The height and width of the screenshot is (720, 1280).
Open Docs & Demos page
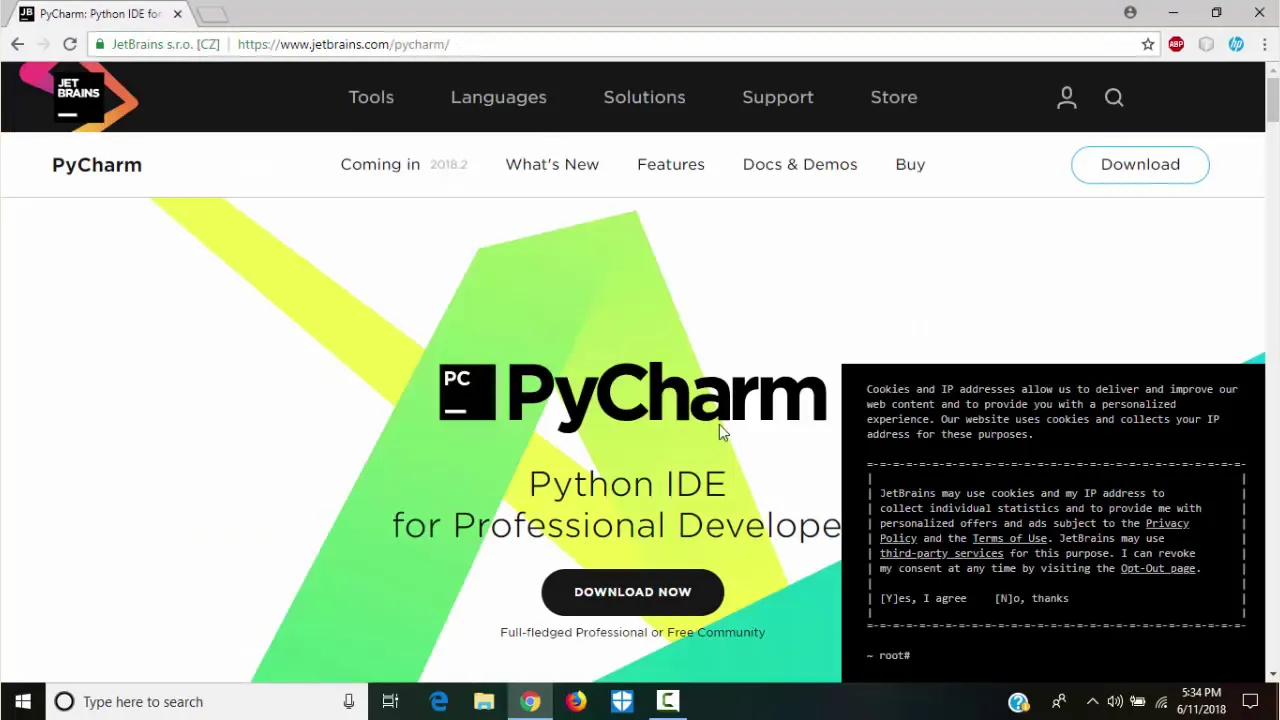[800, 164]
